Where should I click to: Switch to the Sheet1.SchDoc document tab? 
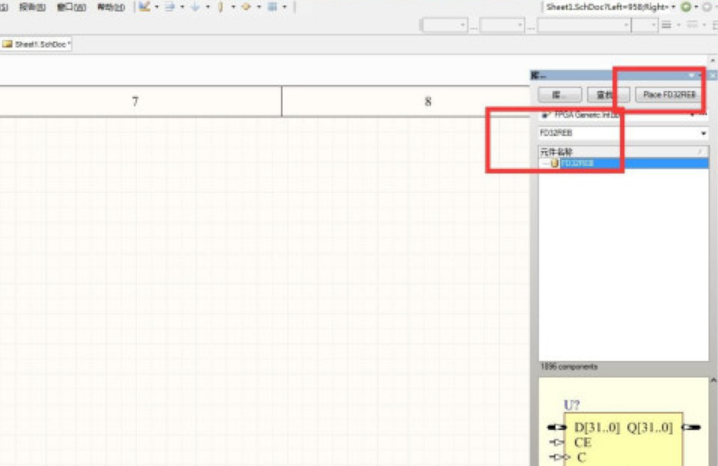[x=37, y=44]
